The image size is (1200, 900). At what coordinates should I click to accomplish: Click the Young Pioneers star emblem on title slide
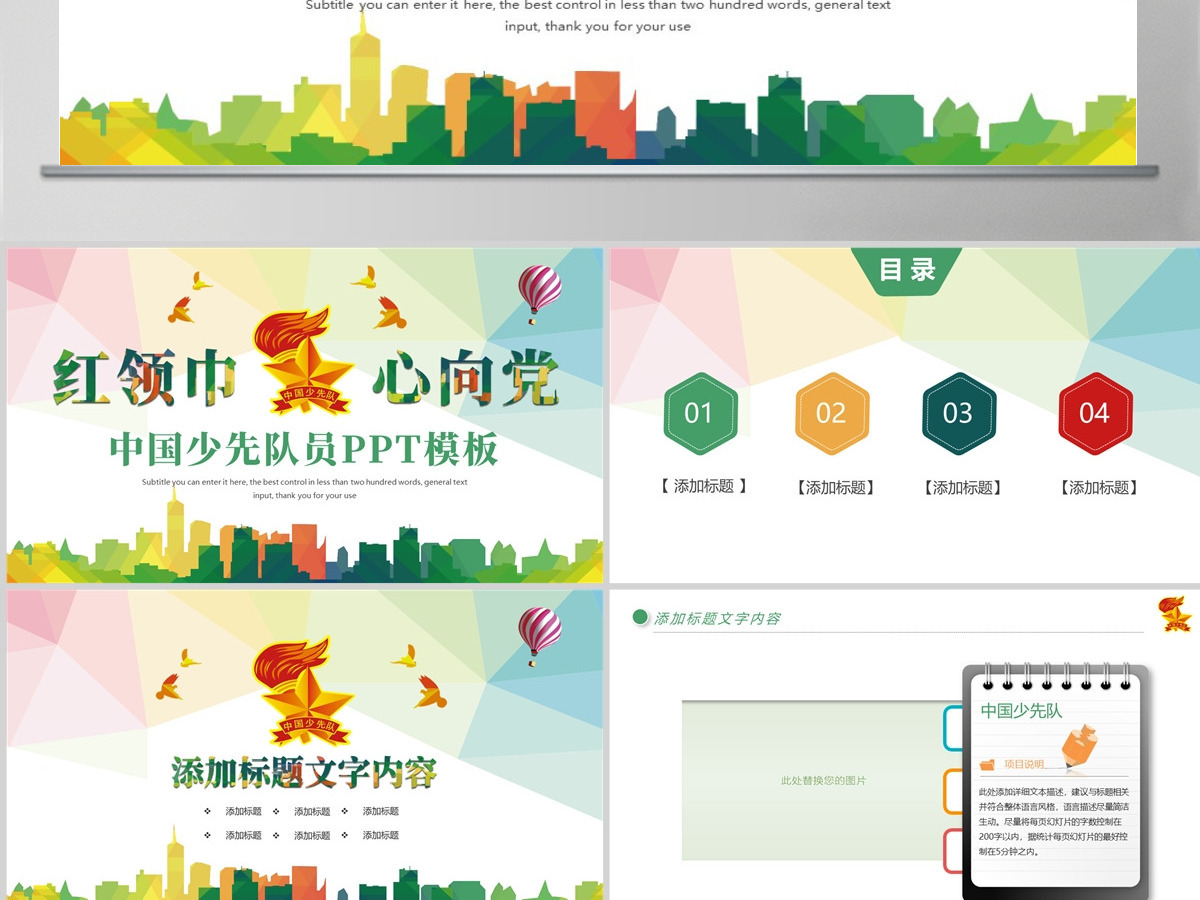pos(305,361)
